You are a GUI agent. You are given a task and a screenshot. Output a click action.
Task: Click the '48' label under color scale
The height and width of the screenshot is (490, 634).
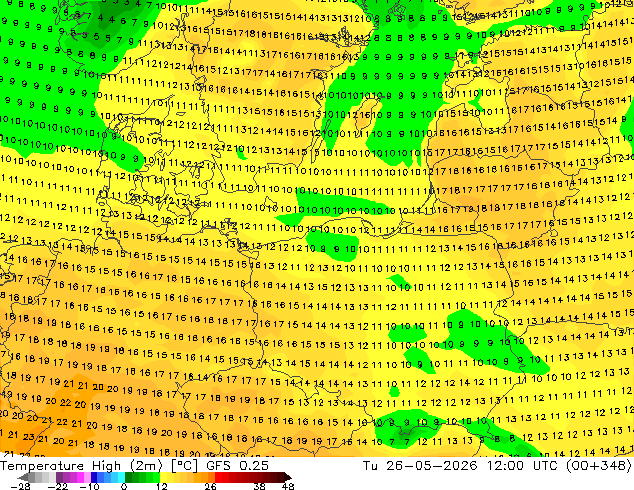click(x=288, y=486)
